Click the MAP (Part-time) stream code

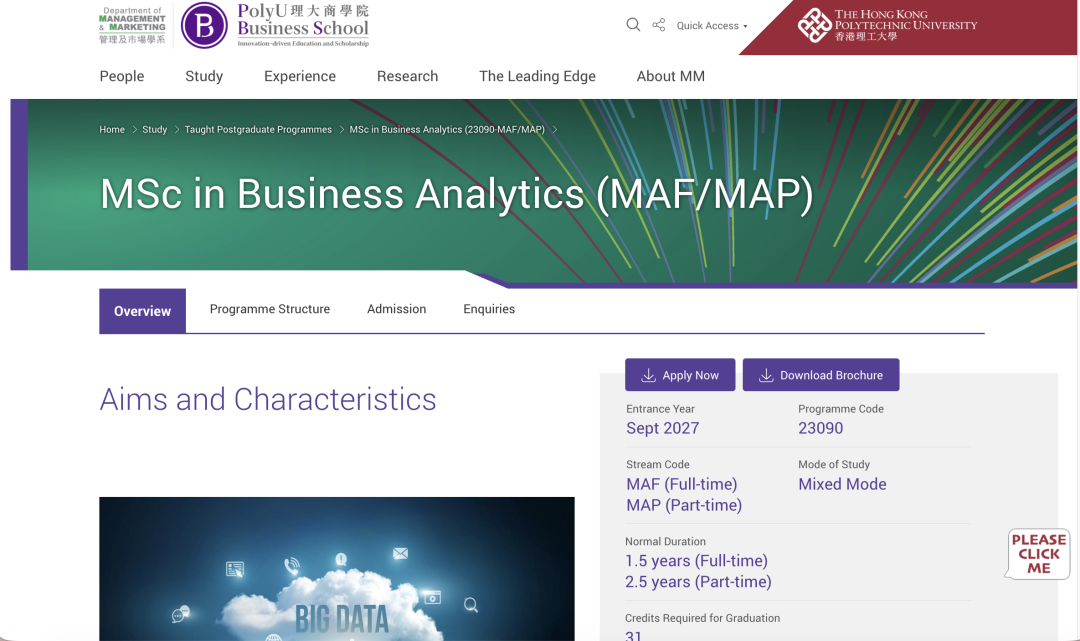coord(684,505)
